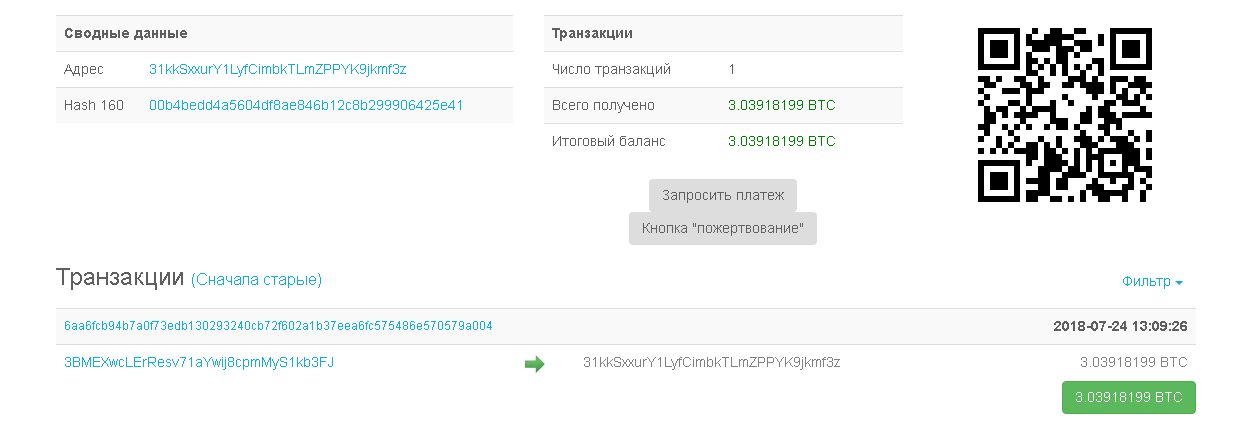Click the QR code image
The width and height of the screenshot is (1246, 428).
click(1064, 115)
